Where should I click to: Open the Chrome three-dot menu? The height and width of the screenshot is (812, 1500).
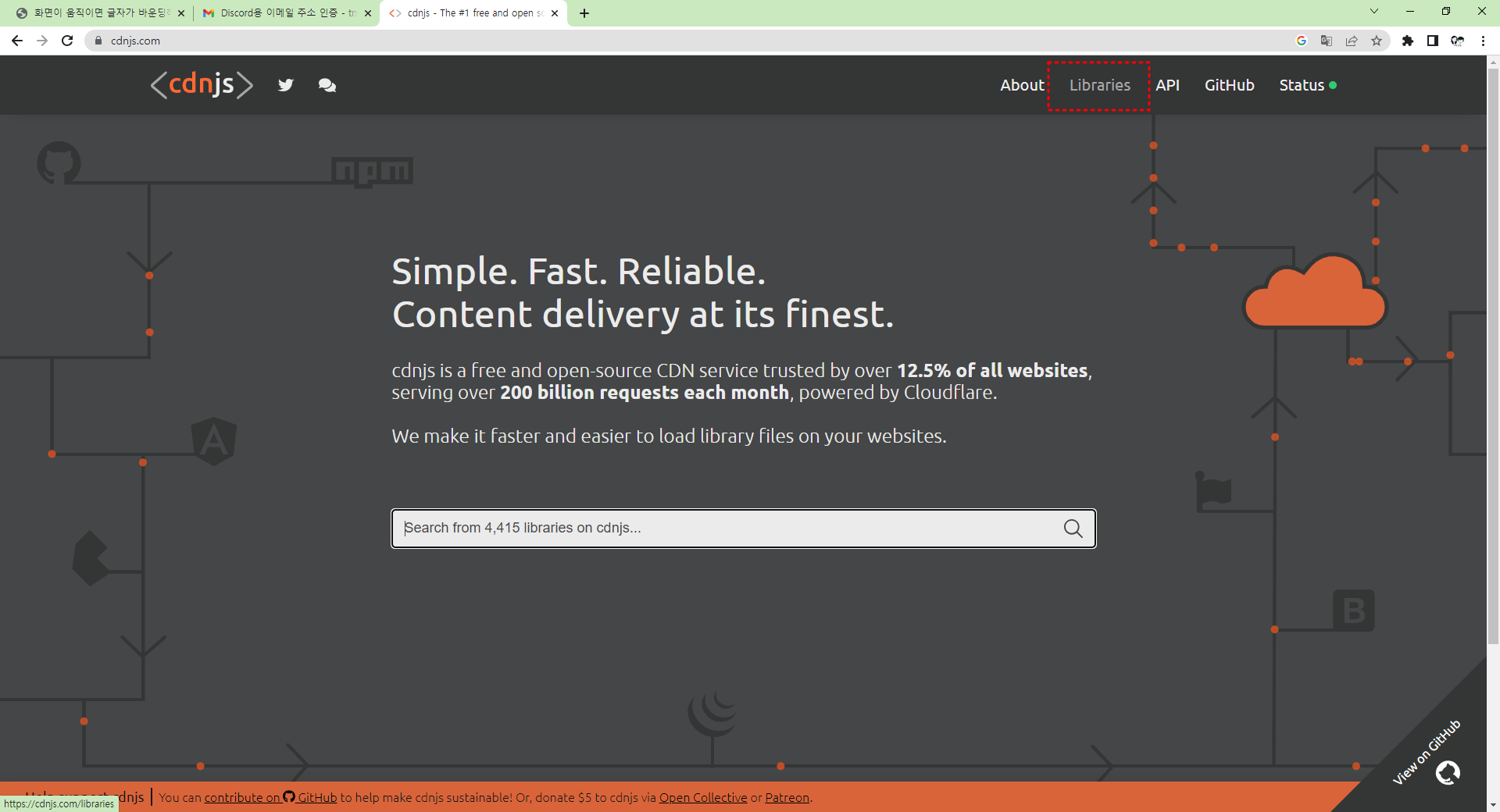pos(1483,41)
